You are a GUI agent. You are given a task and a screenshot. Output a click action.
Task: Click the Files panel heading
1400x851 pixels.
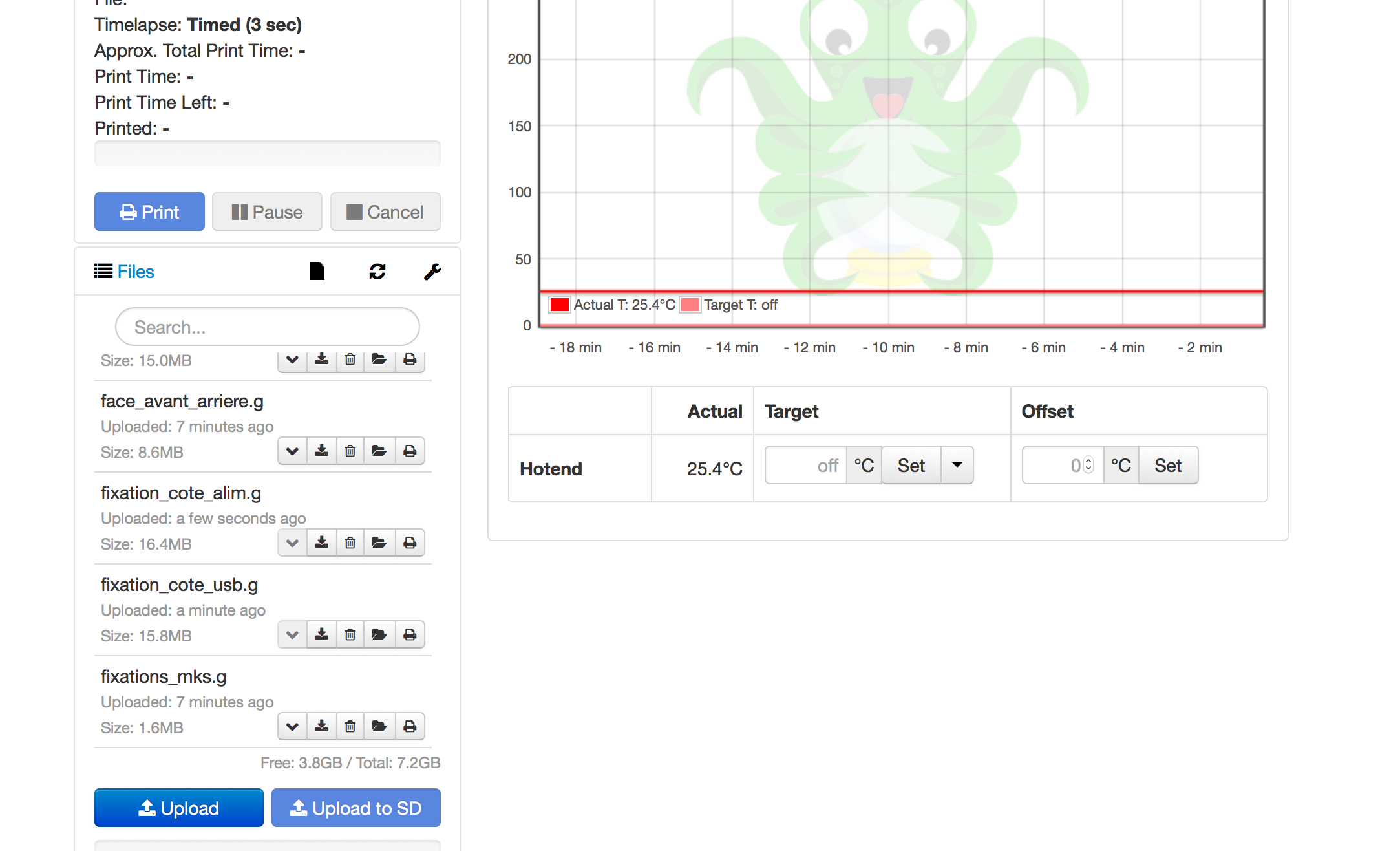point(135,272)
